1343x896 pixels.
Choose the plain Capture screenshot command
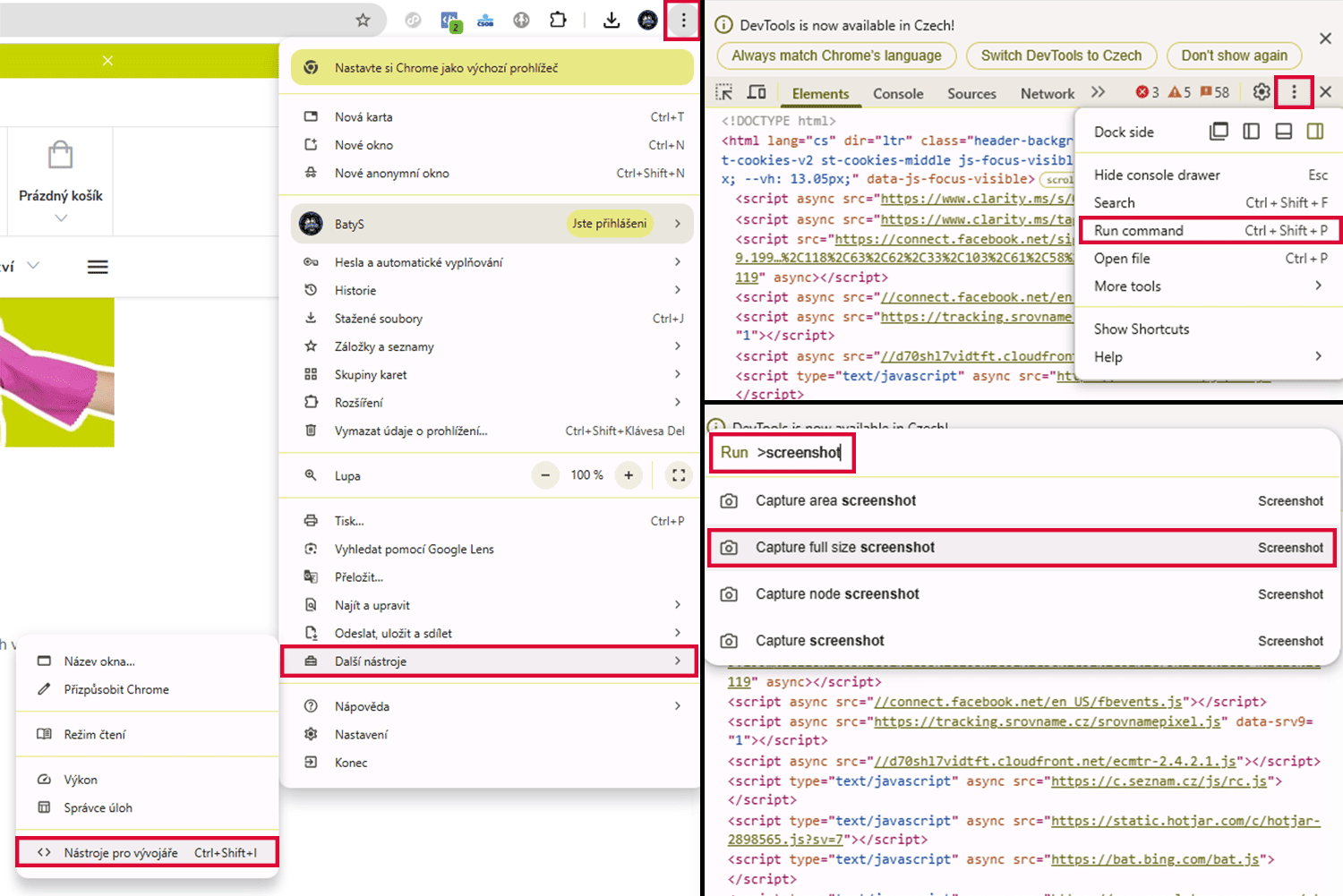(x=1022, y=640)
